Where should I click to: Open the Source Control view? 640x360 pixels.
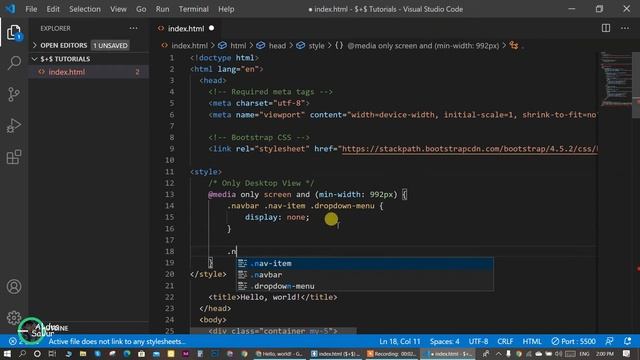point(14,94)
